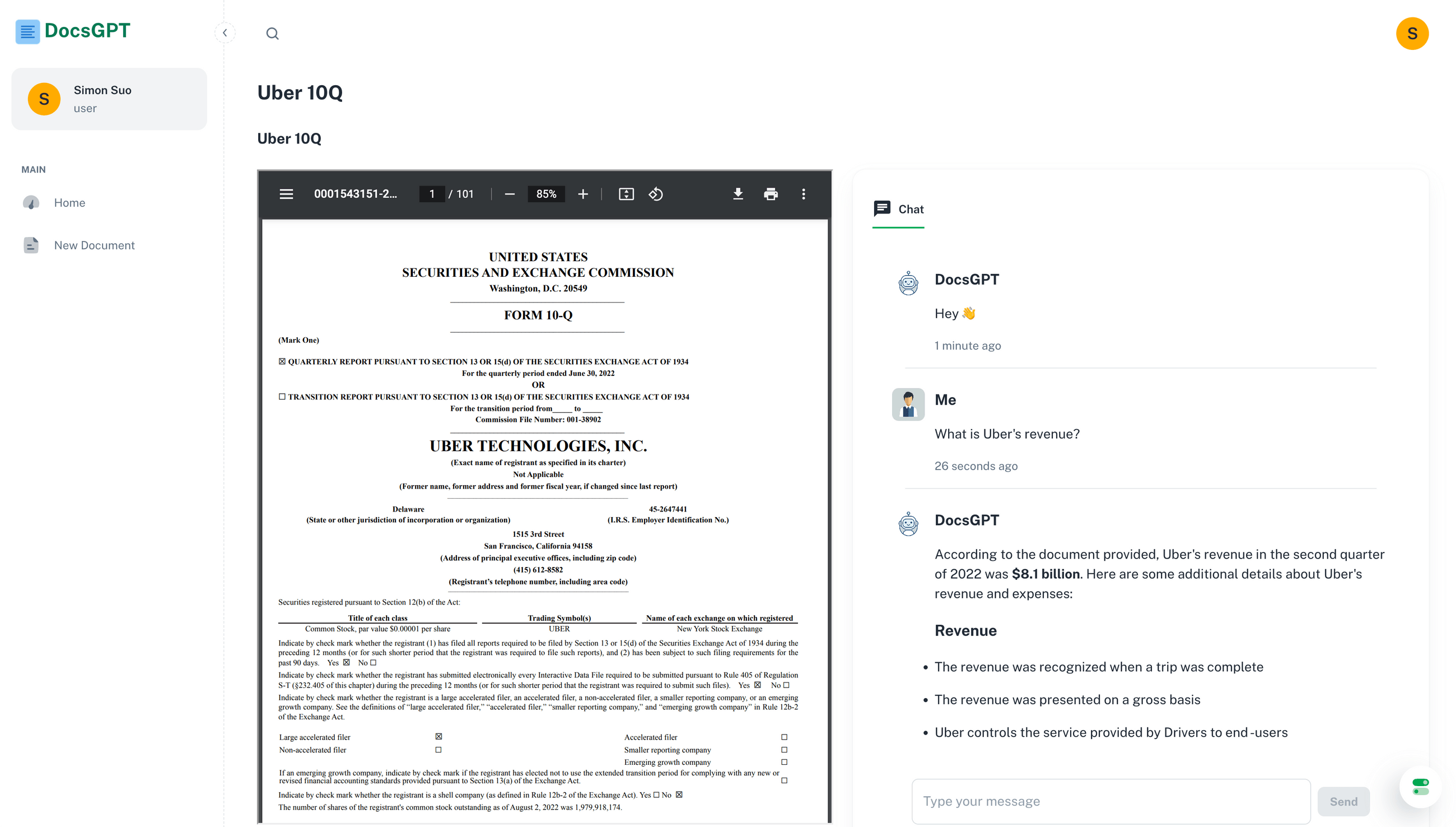The image size is (1456, 827).
Task: Click the DocsGPT logo
Action: click(x=73, y=31)
